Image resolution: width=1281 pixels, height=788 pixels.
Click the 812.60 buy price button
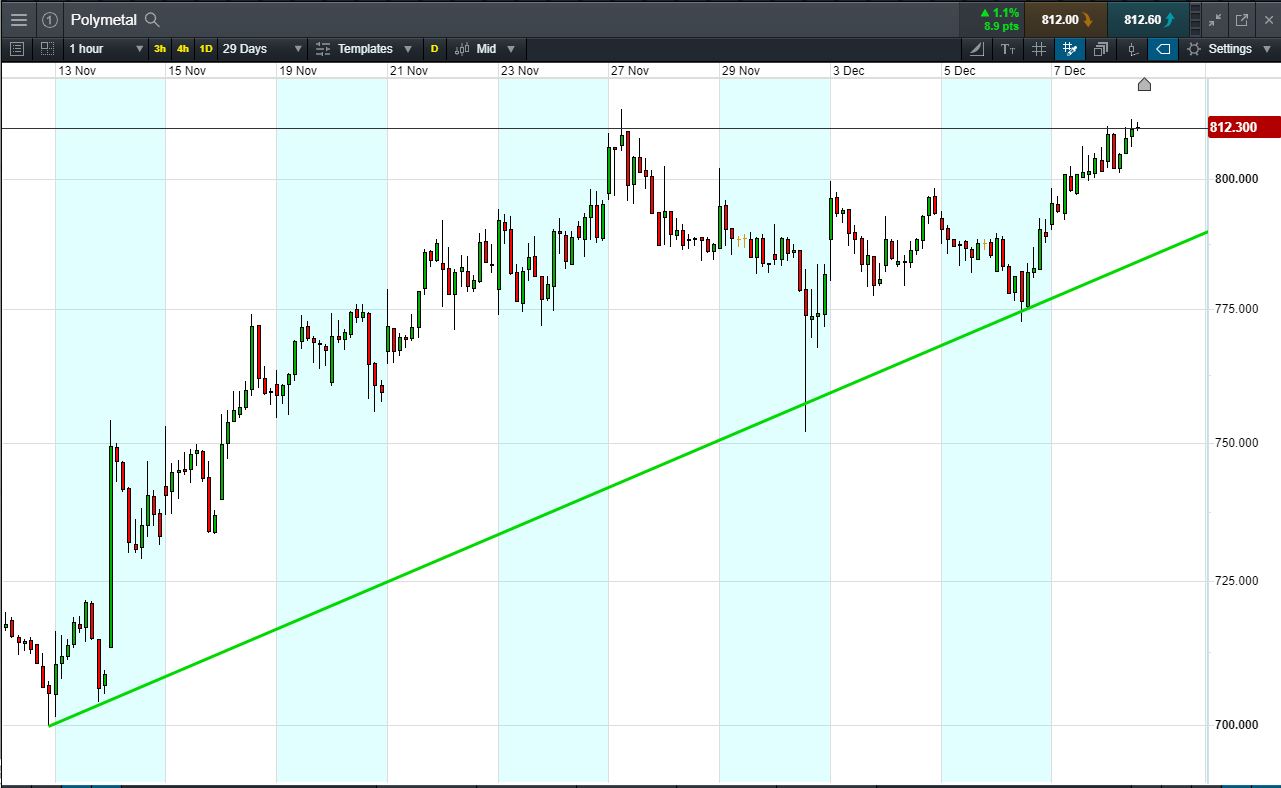(x=1148, y=20)
